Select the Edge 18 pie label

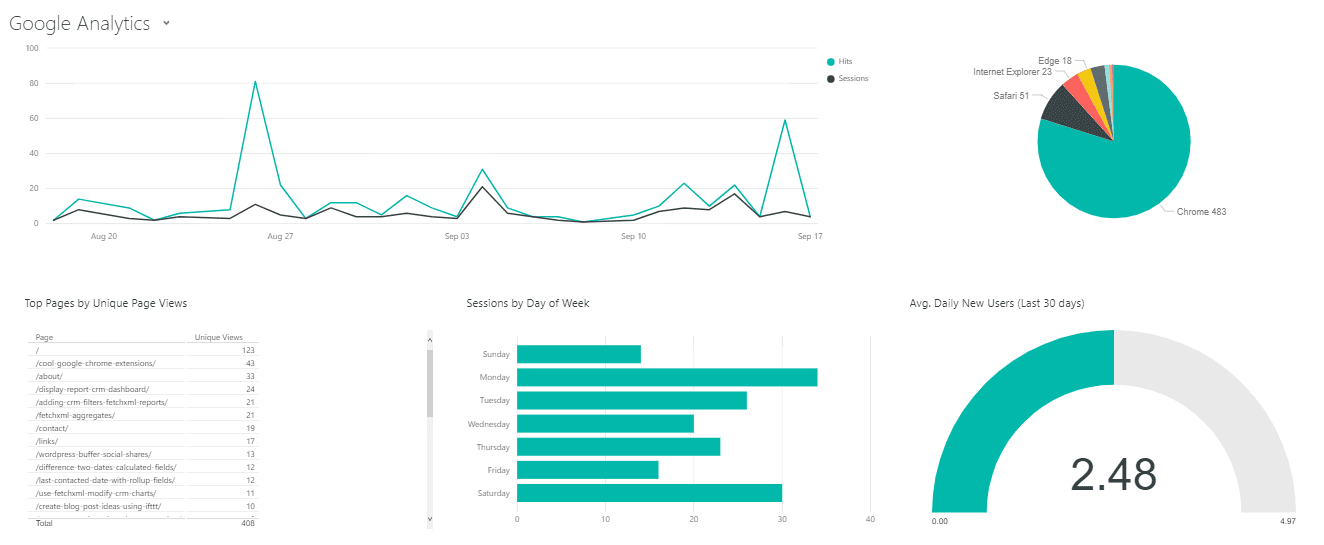coord(1055,61)
